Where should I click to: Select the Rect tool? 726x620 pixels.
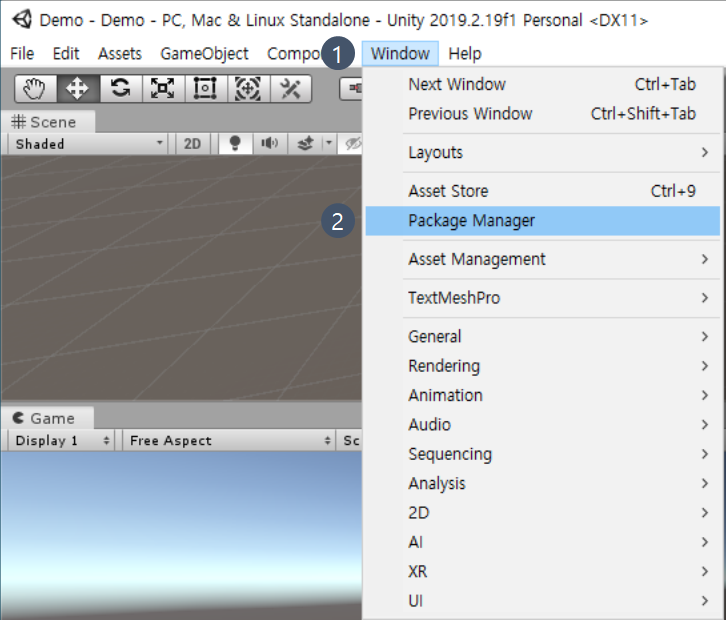click(x=205, y=88)
